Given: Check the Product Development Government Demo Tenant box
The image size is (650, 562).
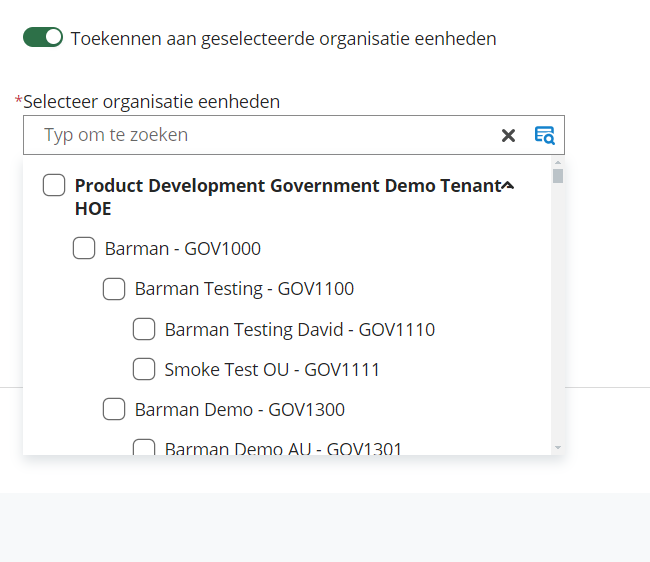Looking at the screenshot, I should [x=54, y=185].
